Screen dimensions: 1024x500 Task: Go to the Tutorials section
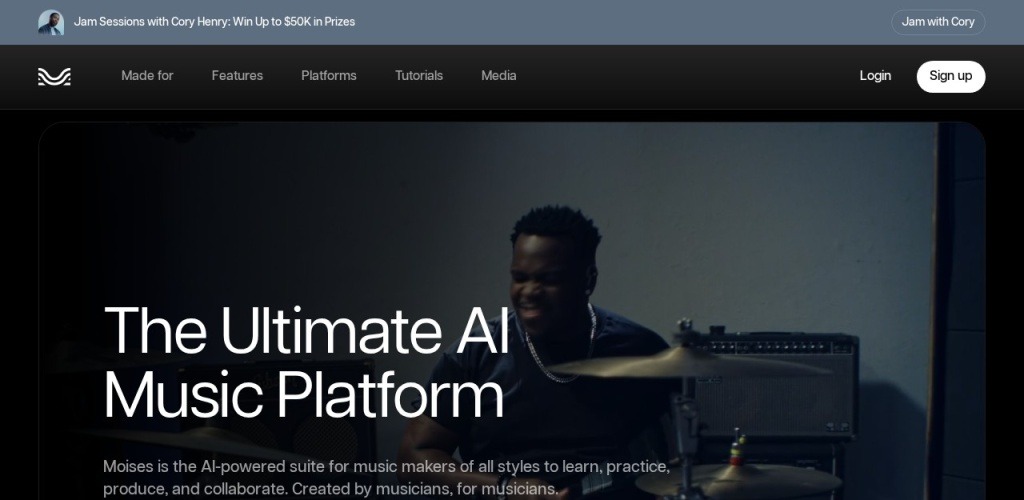(419, 76)
